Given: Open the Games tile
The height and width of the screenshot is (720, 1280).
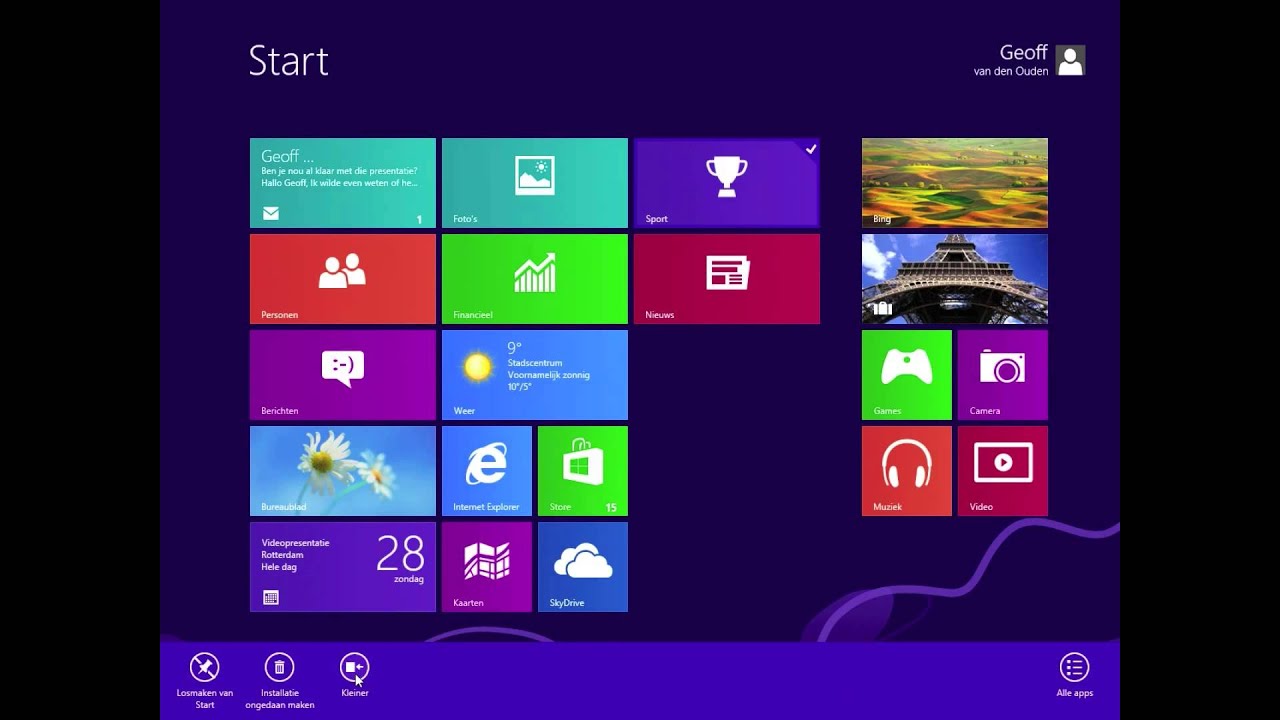Looking at the screenshot, I should click(x=906, y=375).
